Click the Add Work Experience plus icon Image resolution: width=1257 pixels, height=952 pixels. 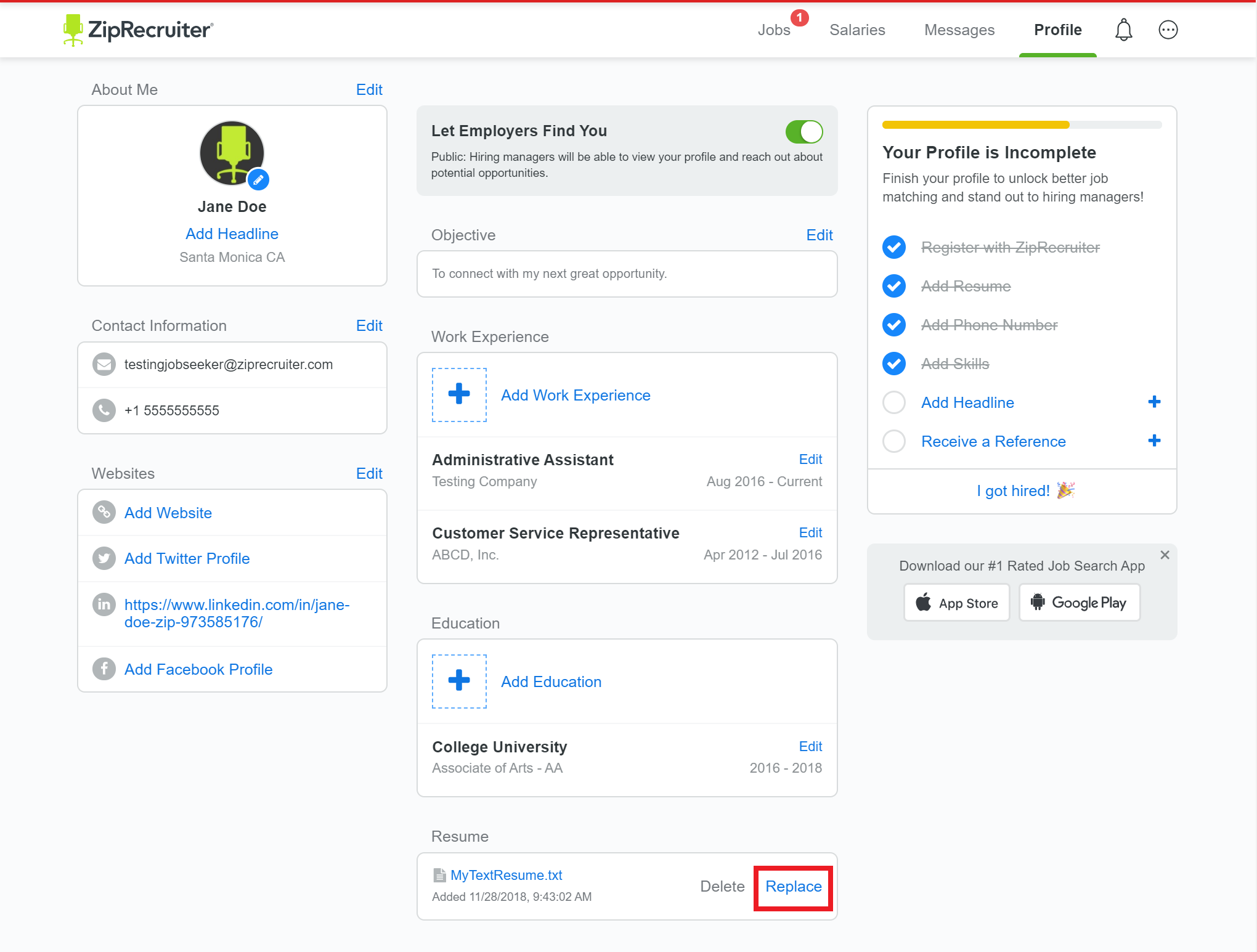click(x=459, y=394)
